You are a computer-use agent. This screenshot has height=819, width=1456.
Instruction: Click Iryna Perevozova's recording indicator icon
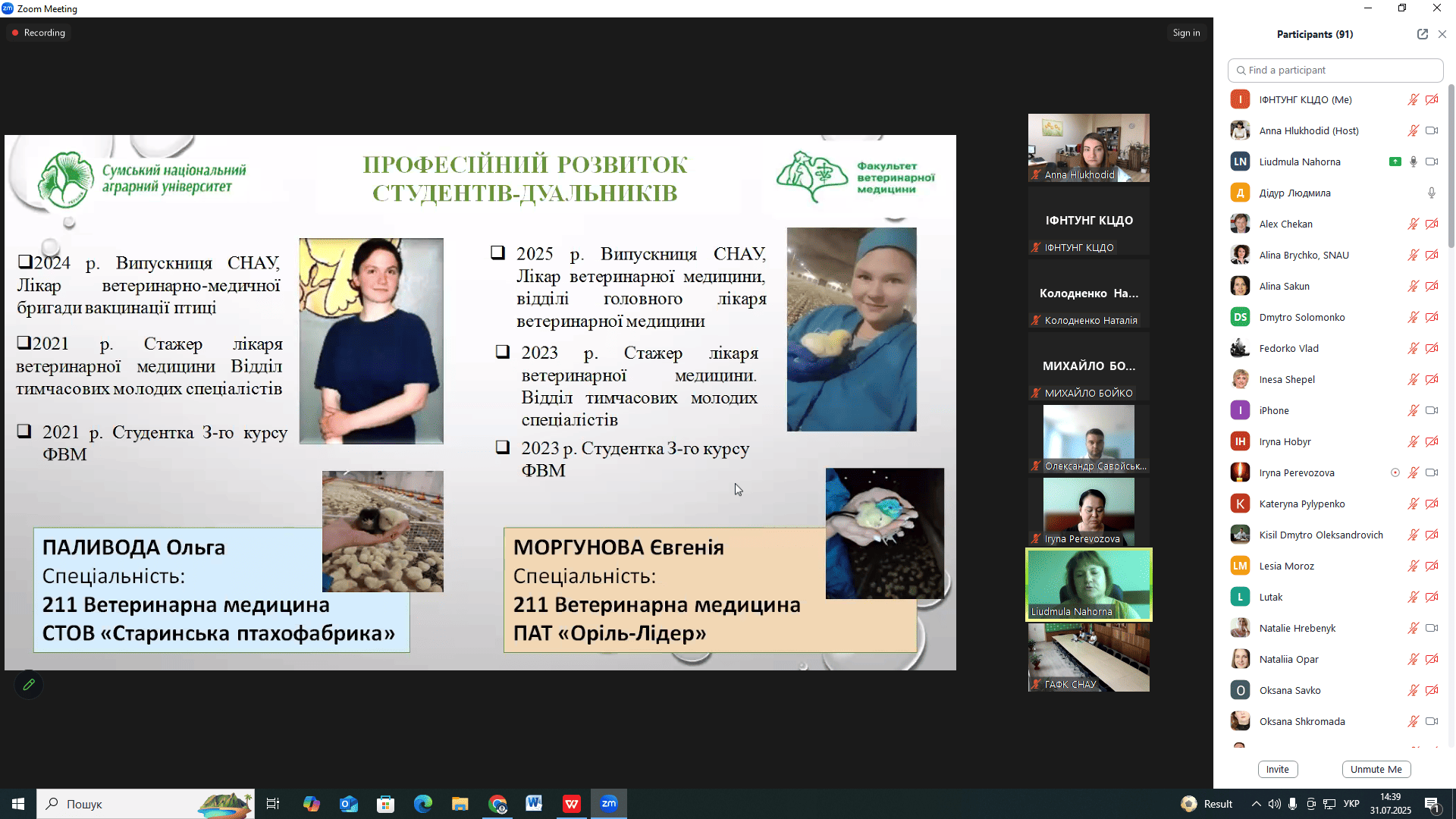[1395, 472]
